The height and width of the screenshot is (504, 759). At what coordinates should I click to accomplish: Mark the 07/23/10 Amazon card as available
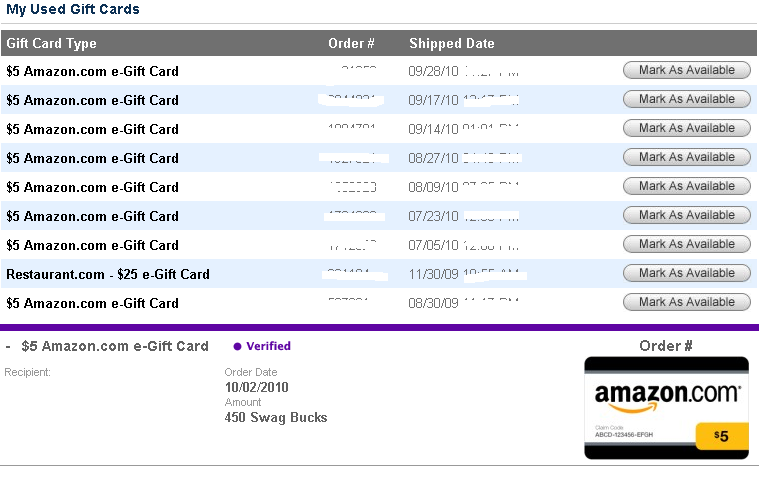tap(686, 215)
